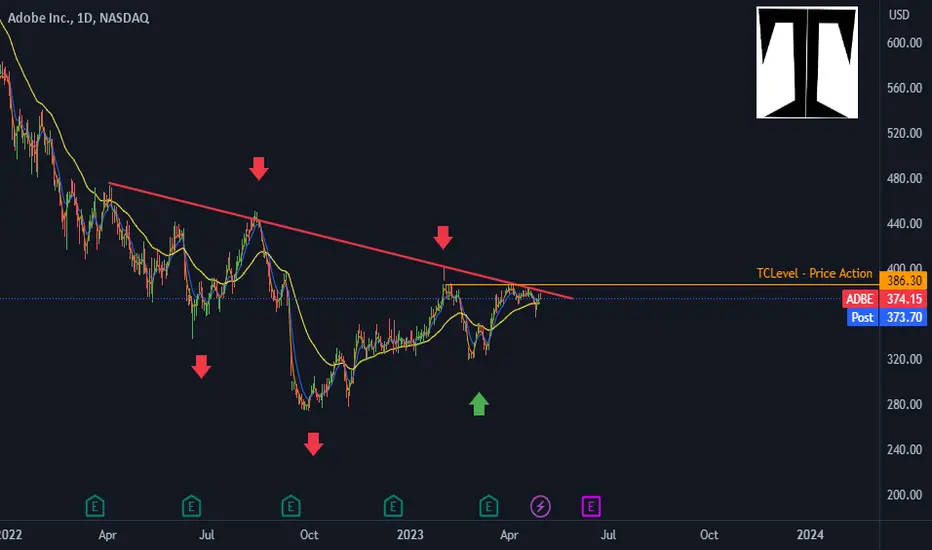Select the red descending trendline
This screenshot has height=550, width=932.
pos(340,241)
